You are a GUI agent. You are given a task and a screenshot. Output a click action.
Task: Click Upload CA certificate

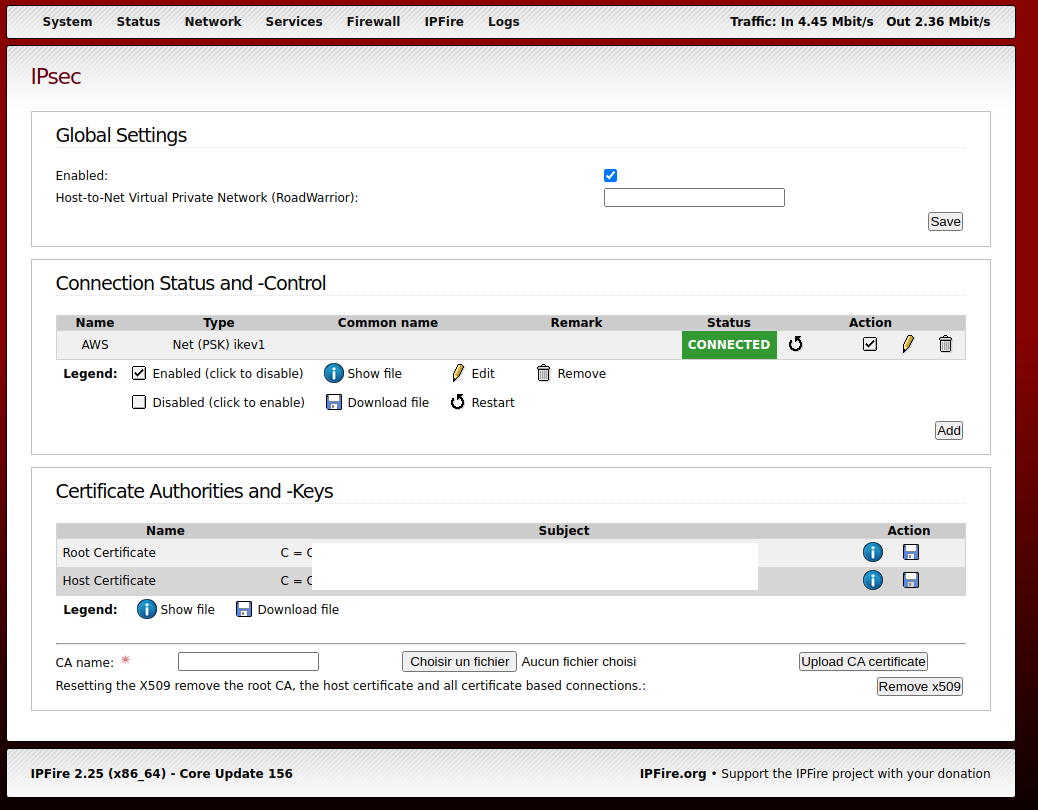863,662
